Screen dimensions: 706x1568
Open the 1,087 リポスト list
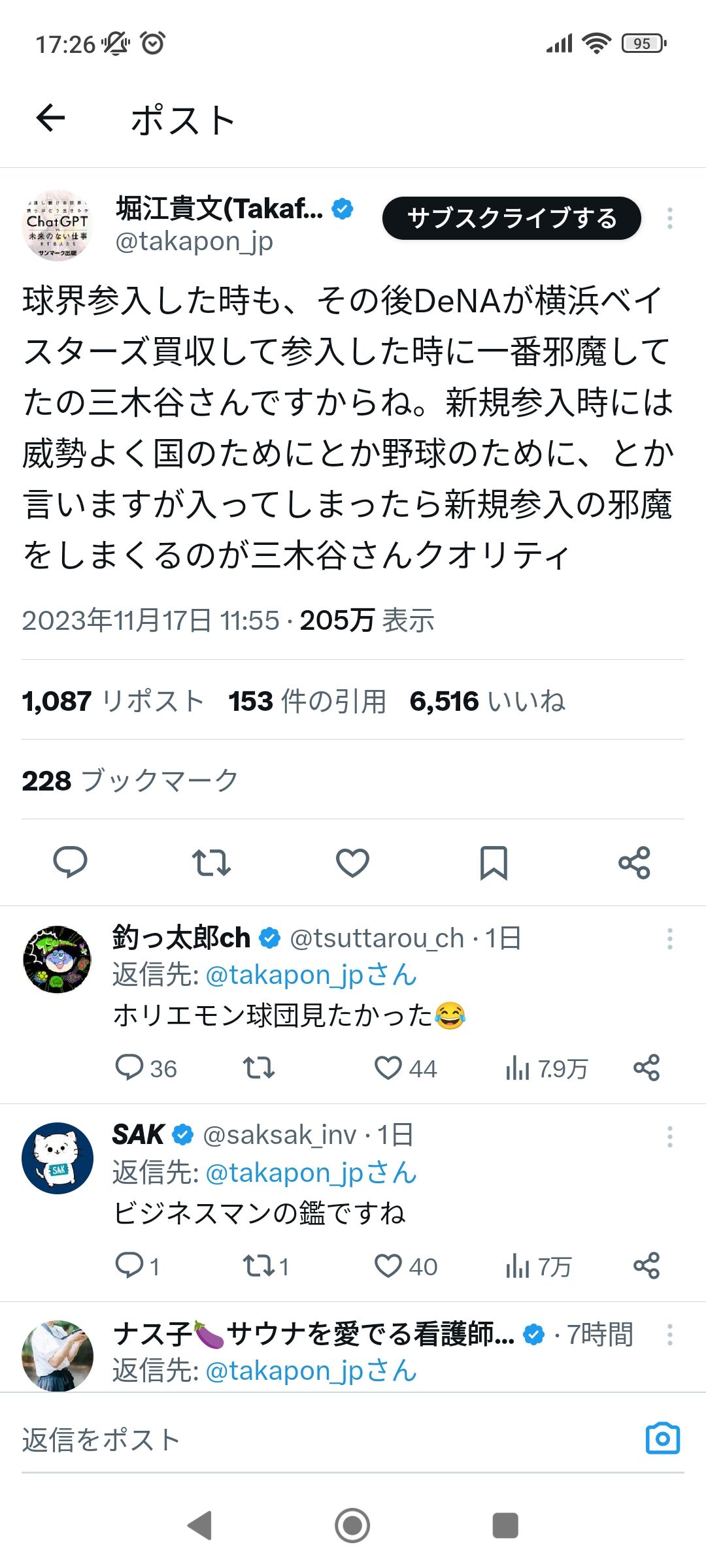coord(112,701)
